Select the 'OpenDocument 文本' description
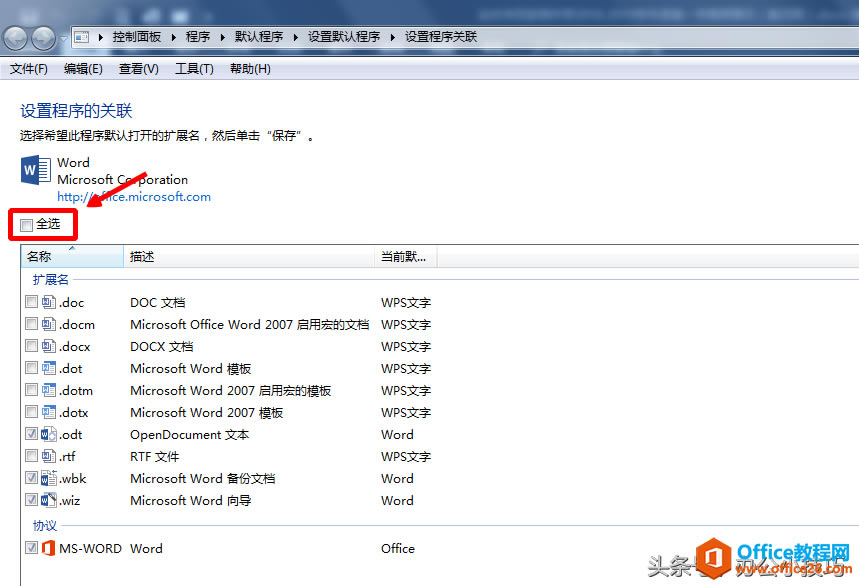 pyautogui.click(x=190, y=434)
